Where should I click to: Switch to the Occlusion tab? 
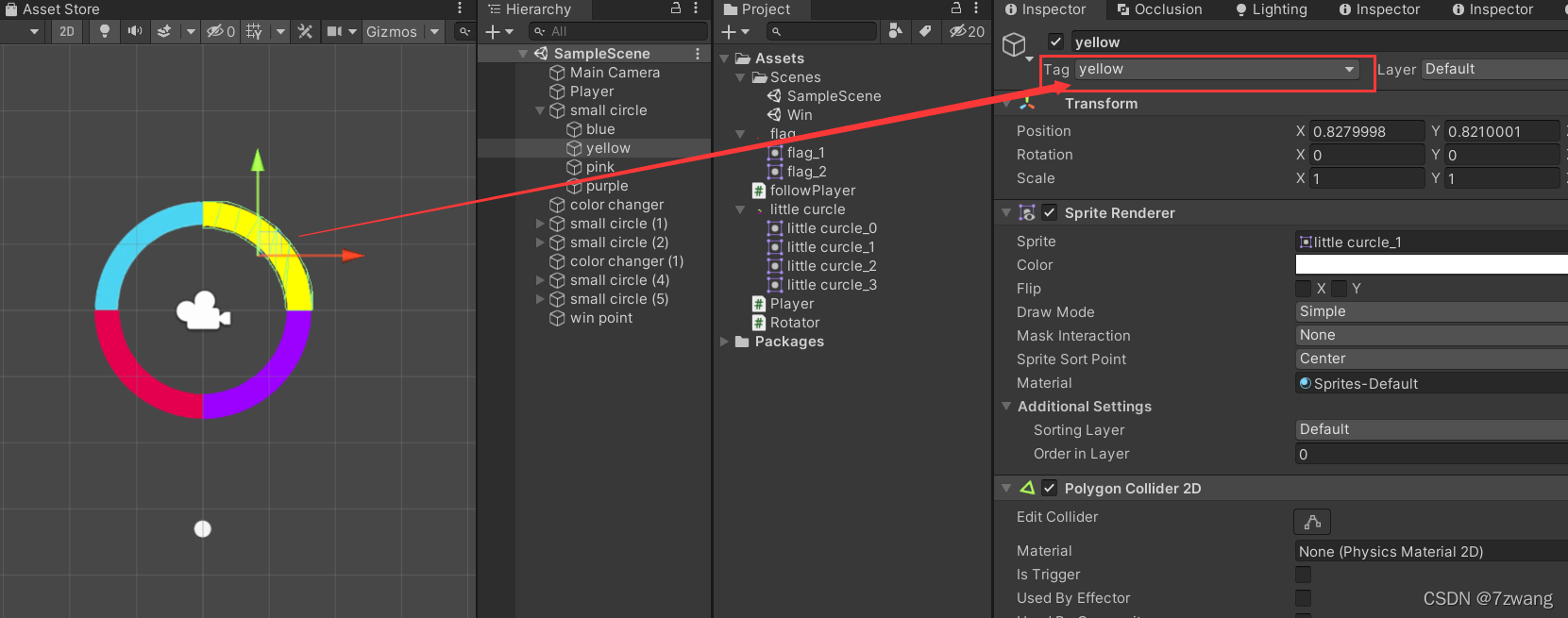point(1159,9)
